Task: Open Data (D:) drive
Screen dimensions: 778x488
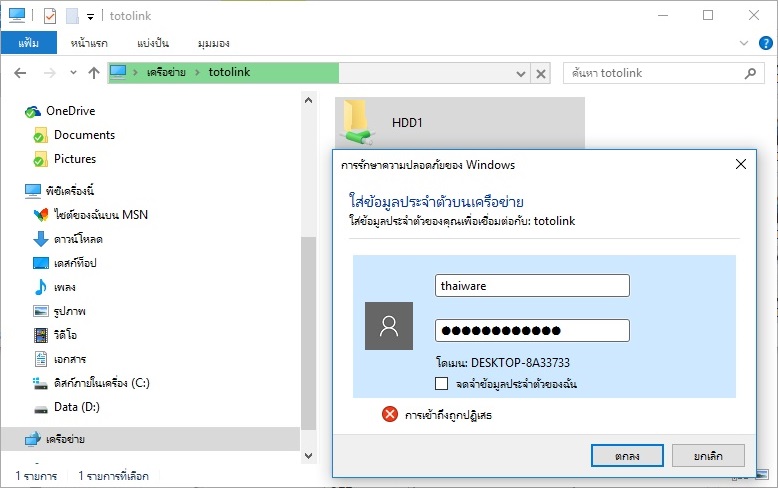Action: pyautogui.click(x=76, y=407)
